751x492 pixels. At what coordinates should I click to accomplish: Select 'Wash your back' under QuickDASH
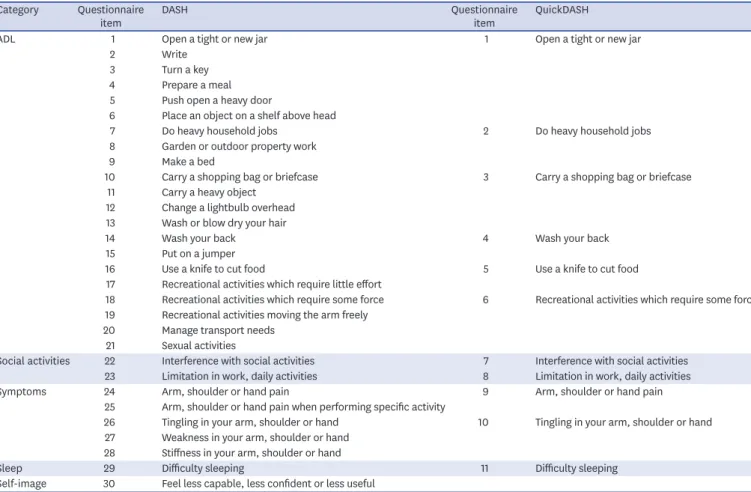click(x=572, y=238)
